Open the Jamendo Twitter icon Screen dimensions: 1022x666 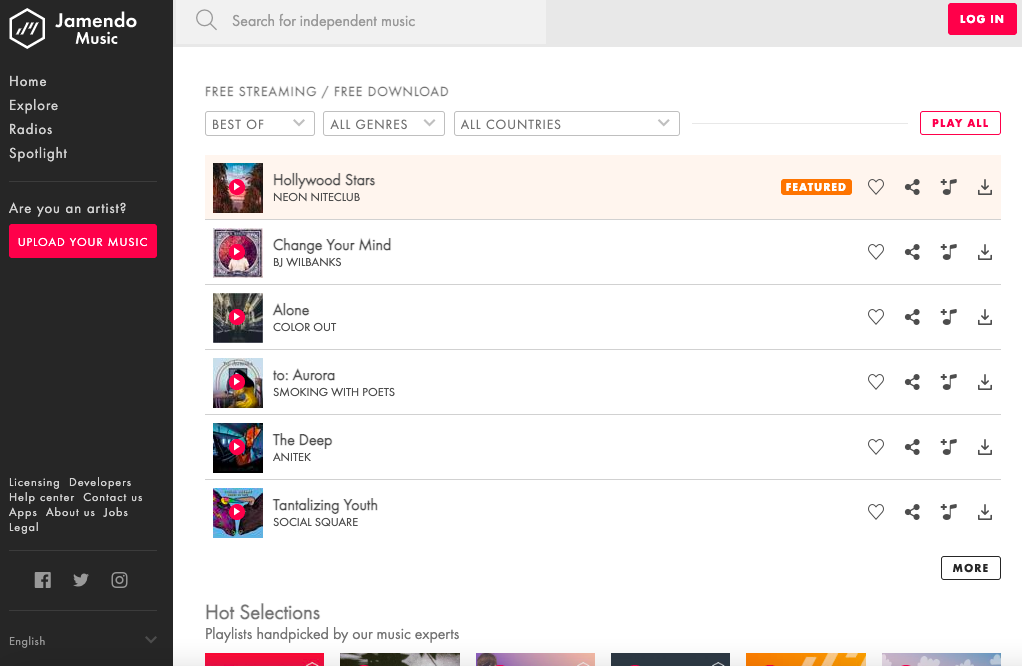click(x=81, y=580)
